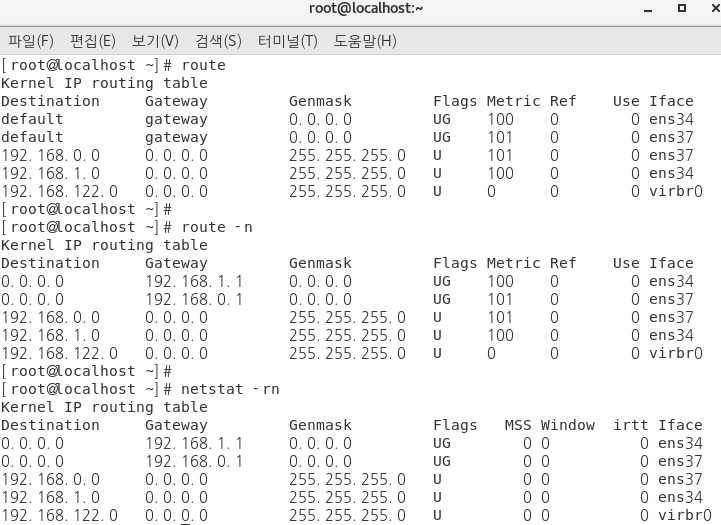Open the 도움말(H) menu
Screen dimensions: 721x525
click(x=365, y=41)
